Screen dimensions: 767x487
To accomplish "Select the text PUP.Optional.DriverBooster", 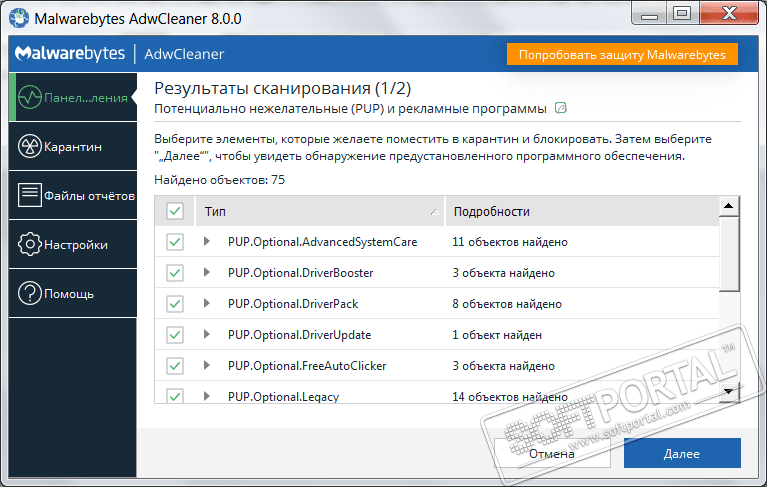I will (300, 273).
